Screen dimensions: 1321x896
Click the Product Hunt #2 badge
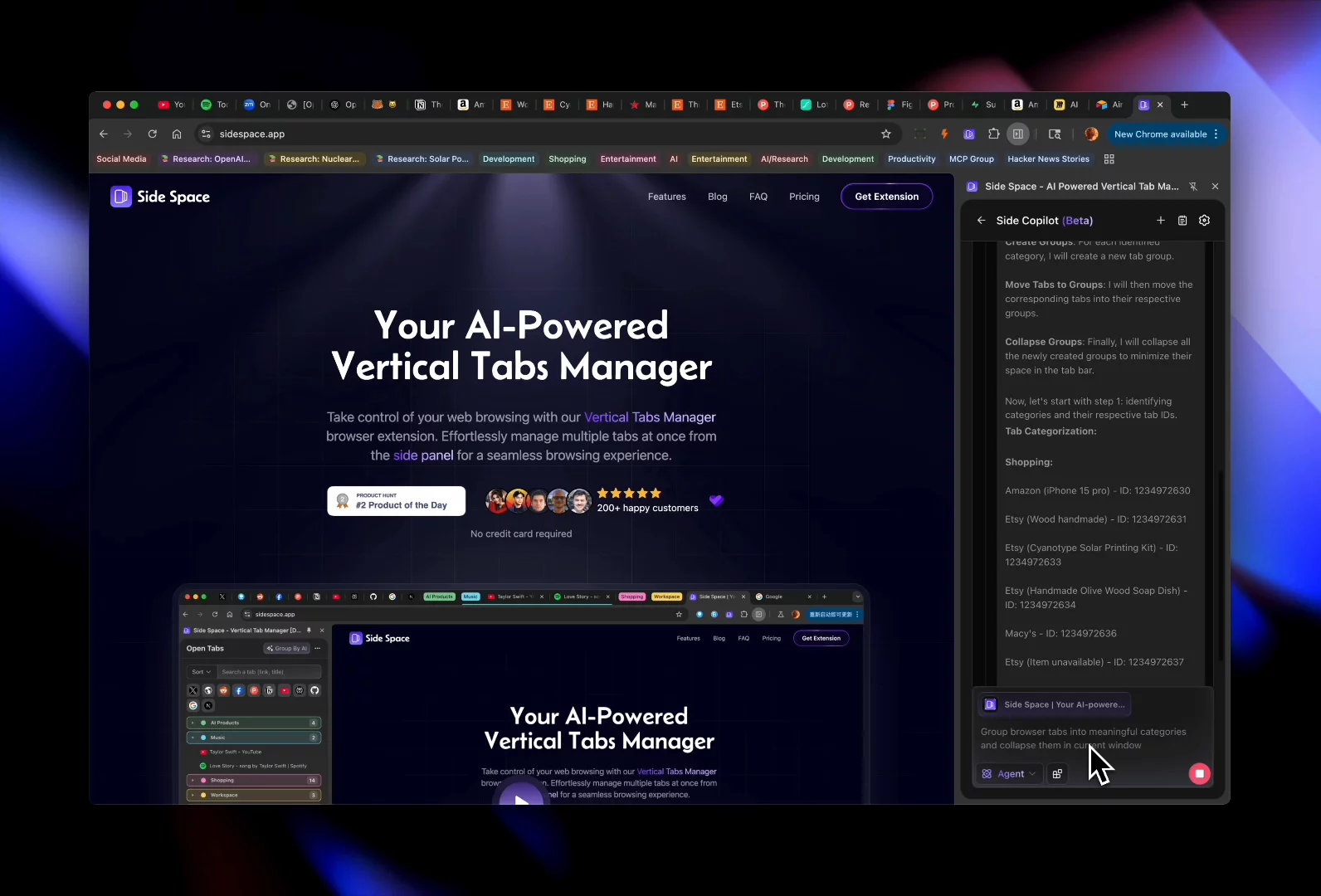397,501
